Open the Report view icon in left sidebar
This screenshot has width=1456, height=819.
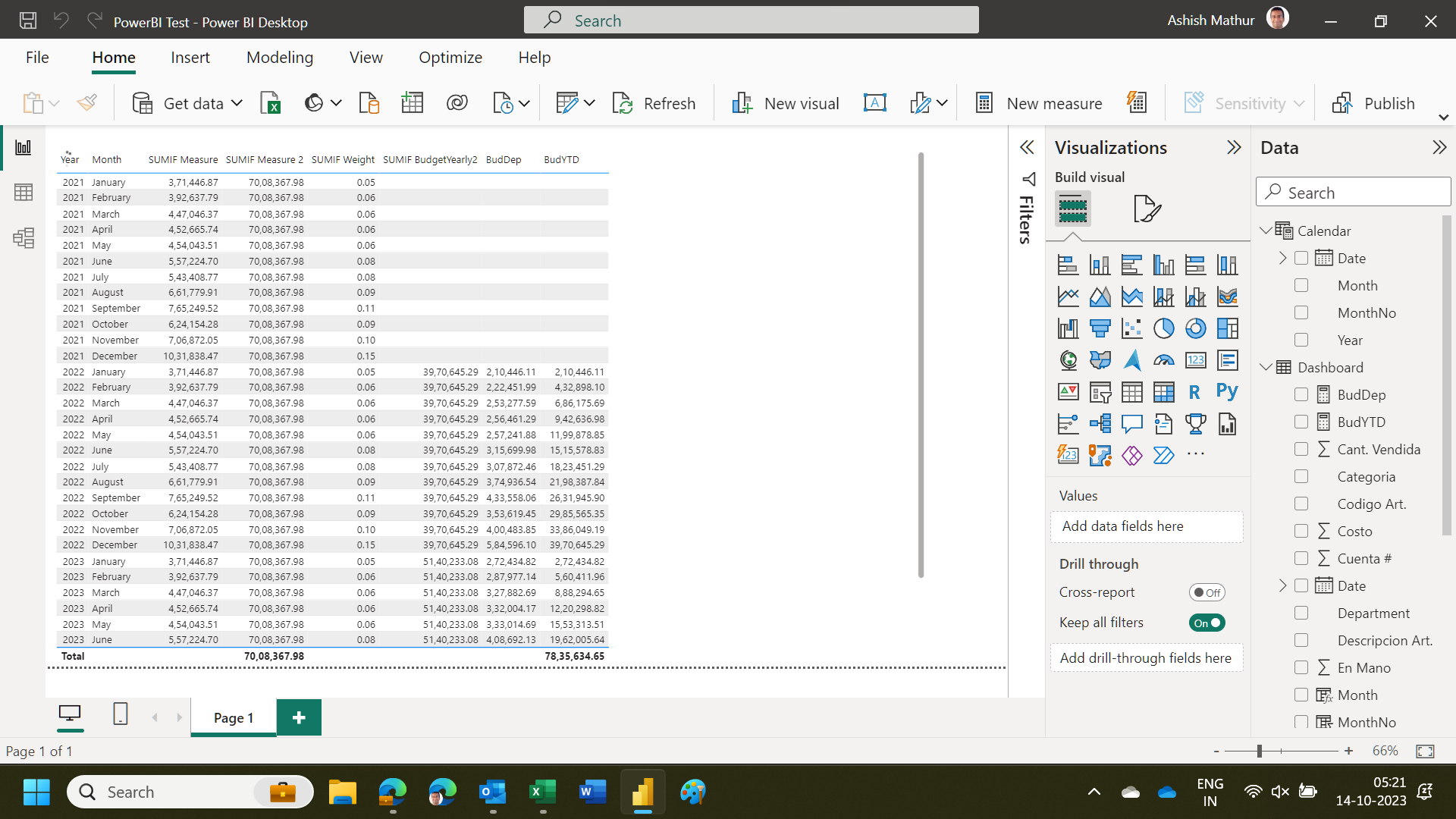point(24,147)
